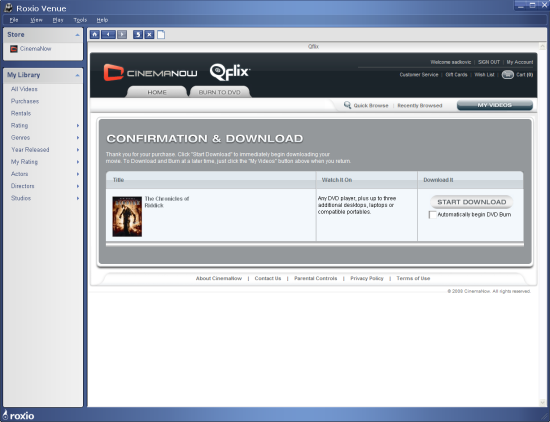
Task: Click the Quick Browse link text
Action: pos(371,106)
